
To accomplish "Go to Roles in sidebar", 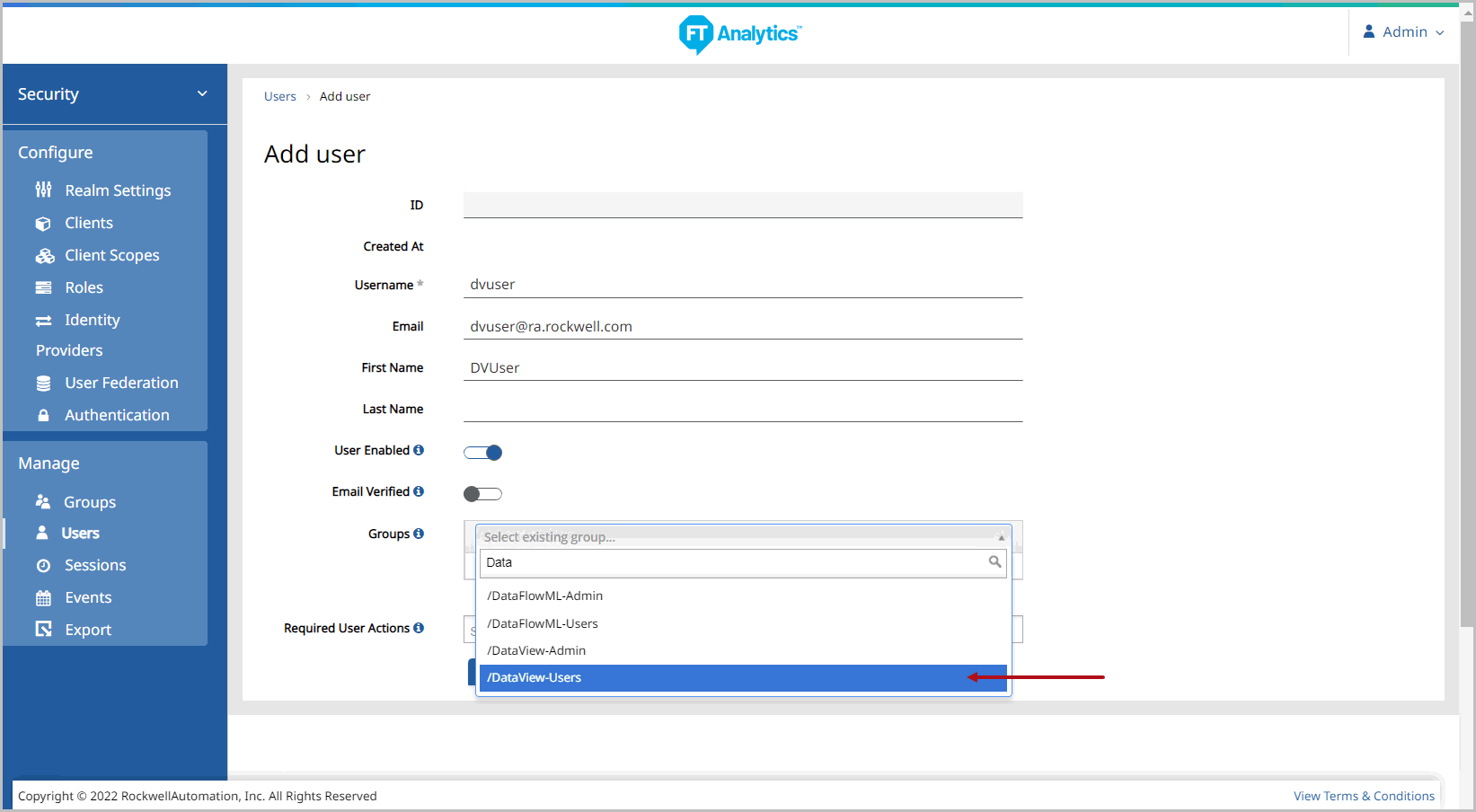I will tap(84, 287).
